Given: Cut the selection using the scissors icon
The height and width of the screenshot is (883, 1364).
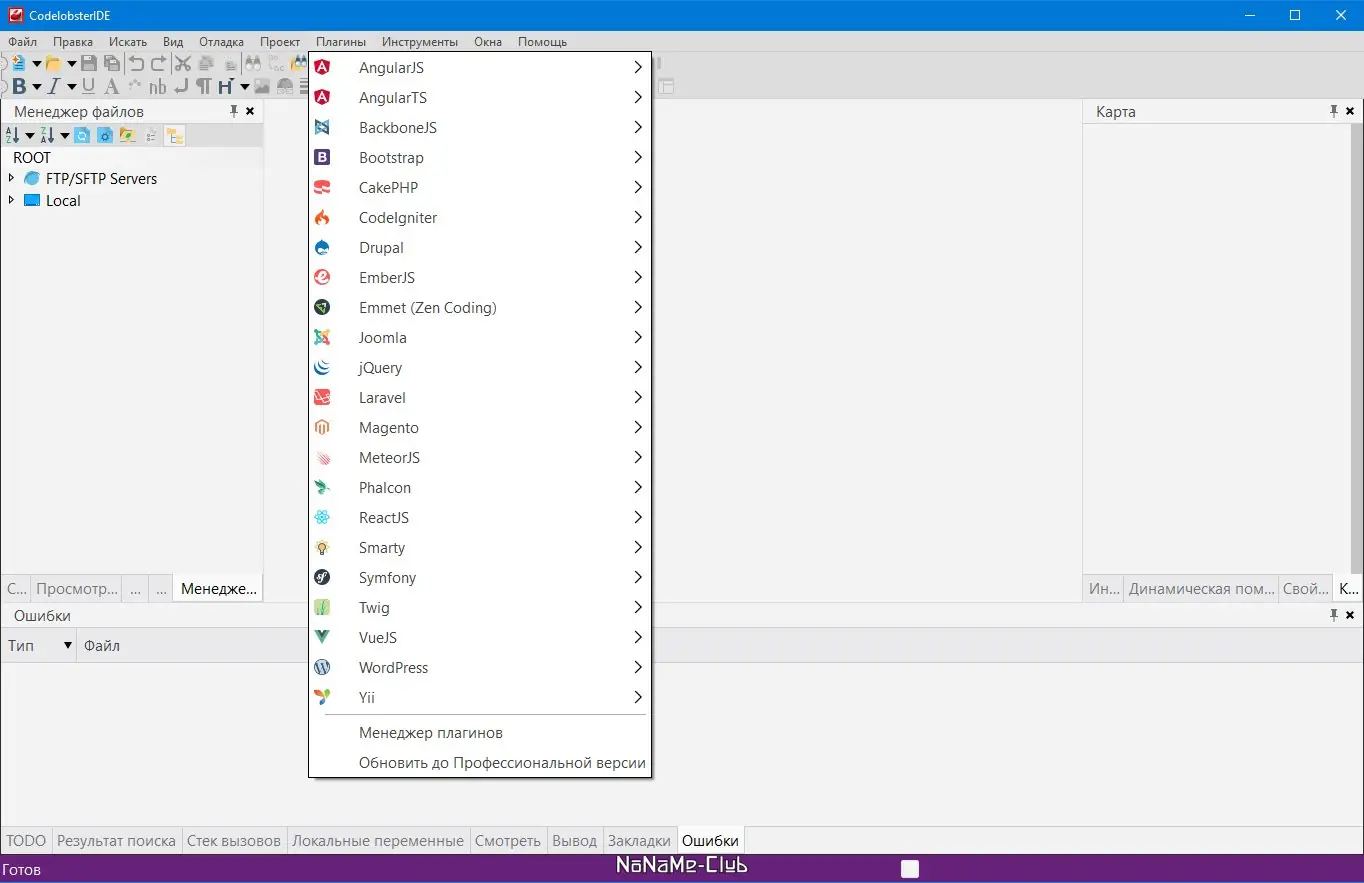Looking at the screenshot, I should coord(183,64).
